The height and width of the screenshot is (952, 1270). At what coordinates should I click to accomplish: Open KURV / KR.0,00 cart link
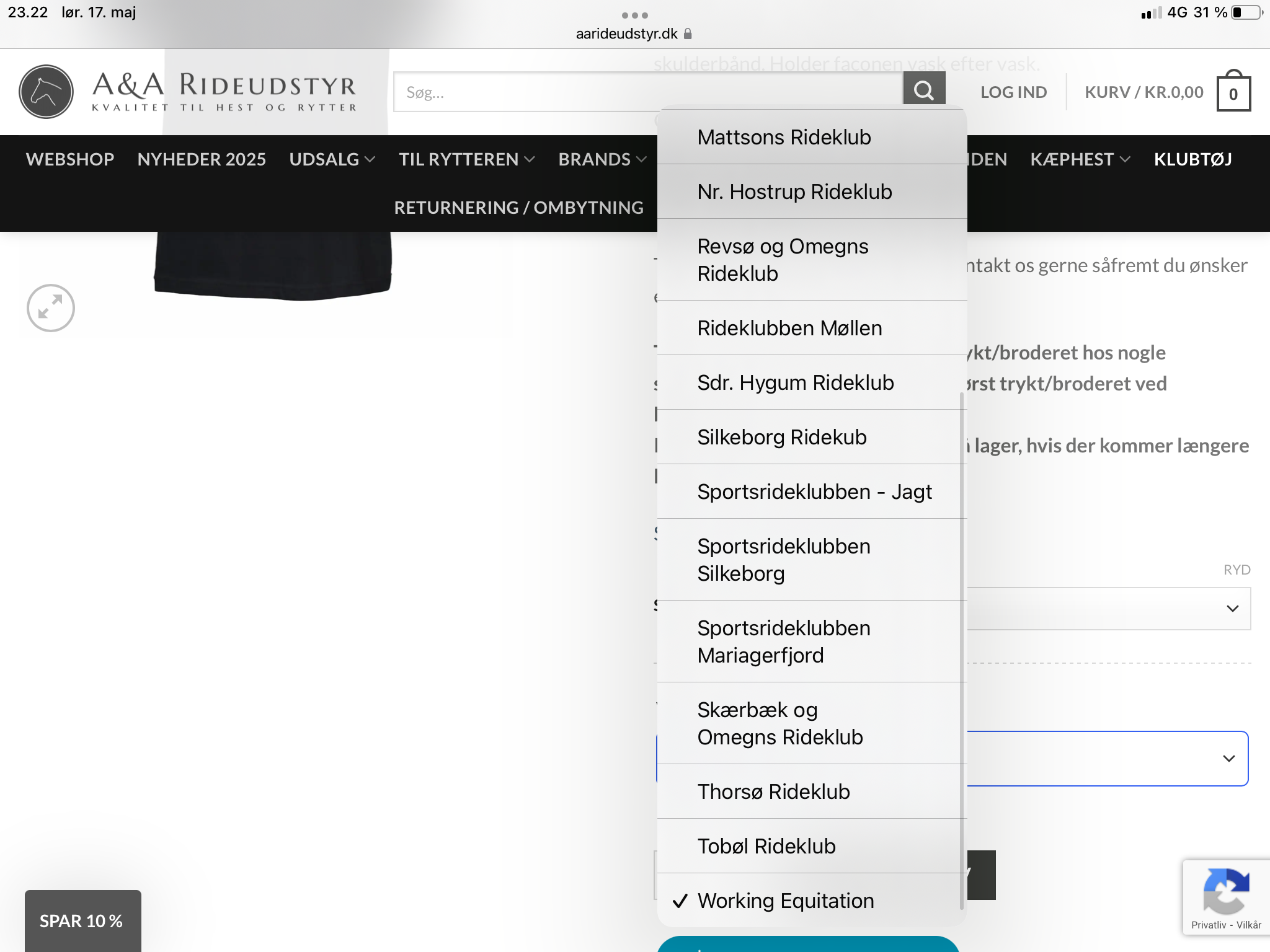point(1143,92)
